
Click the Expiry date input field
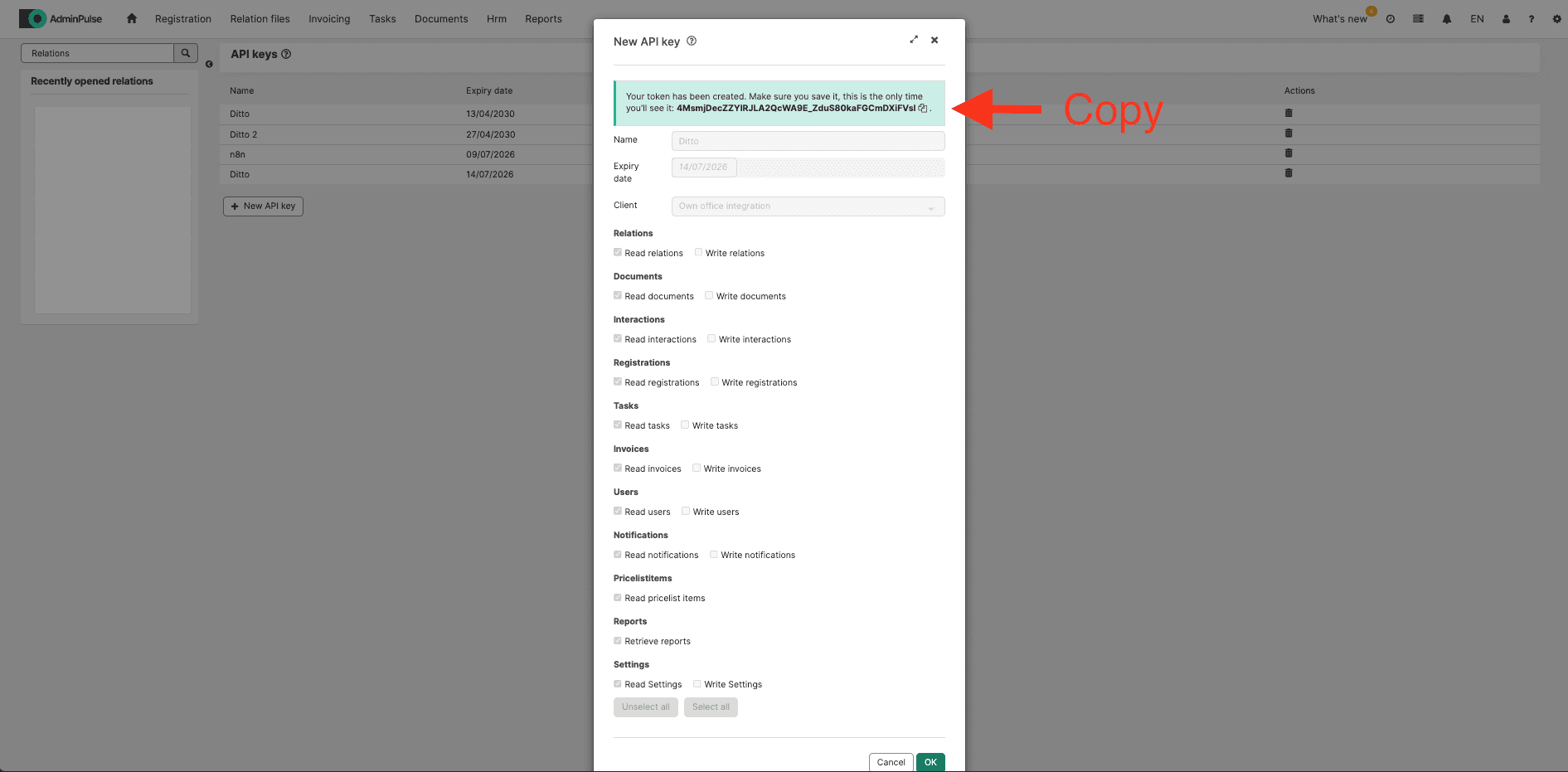pos(704,168)
